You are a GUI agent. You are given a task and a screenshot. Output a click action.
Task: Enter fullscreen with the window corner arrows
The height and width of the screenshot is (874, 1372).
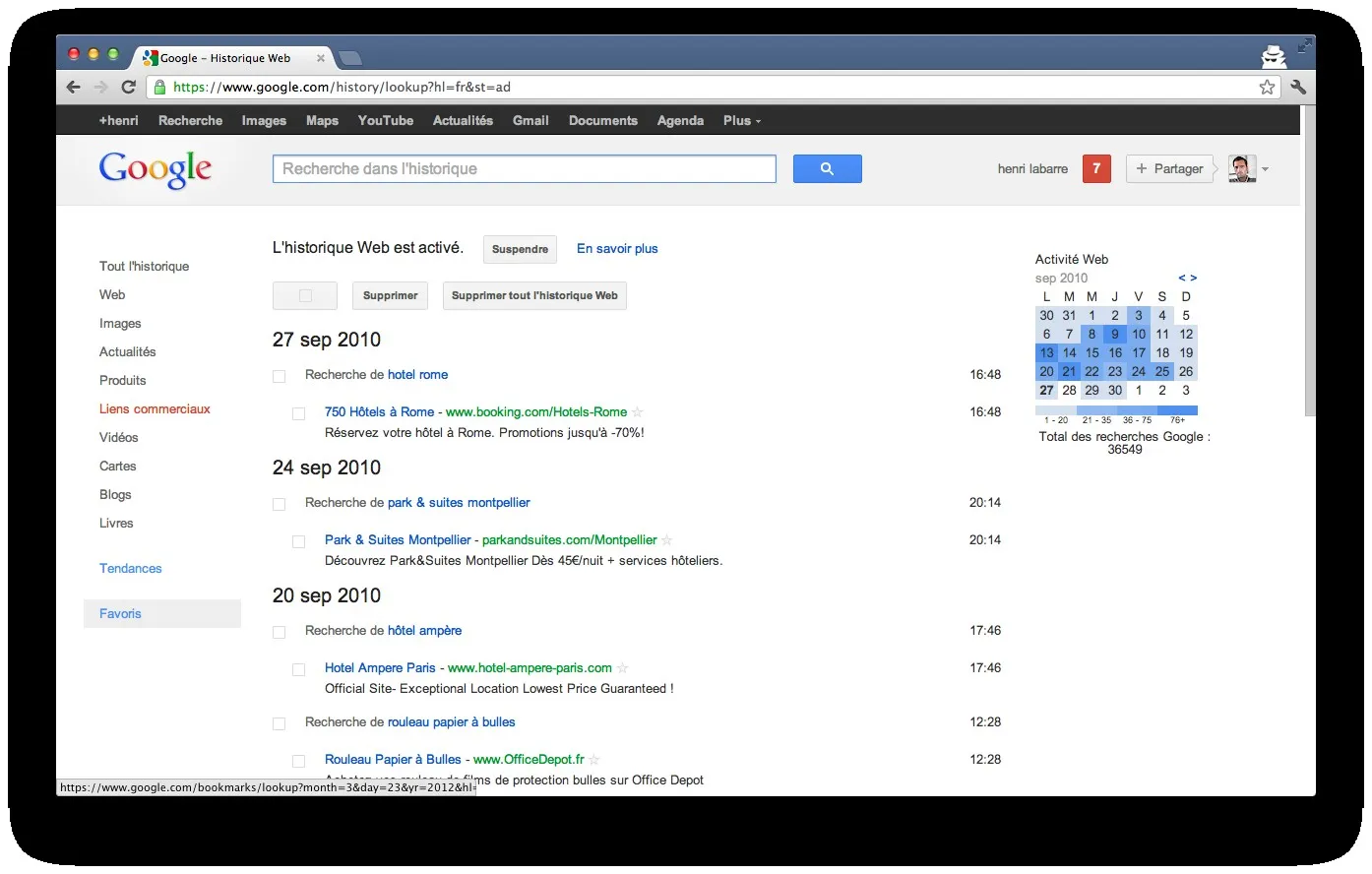(x=1305, y=45)
